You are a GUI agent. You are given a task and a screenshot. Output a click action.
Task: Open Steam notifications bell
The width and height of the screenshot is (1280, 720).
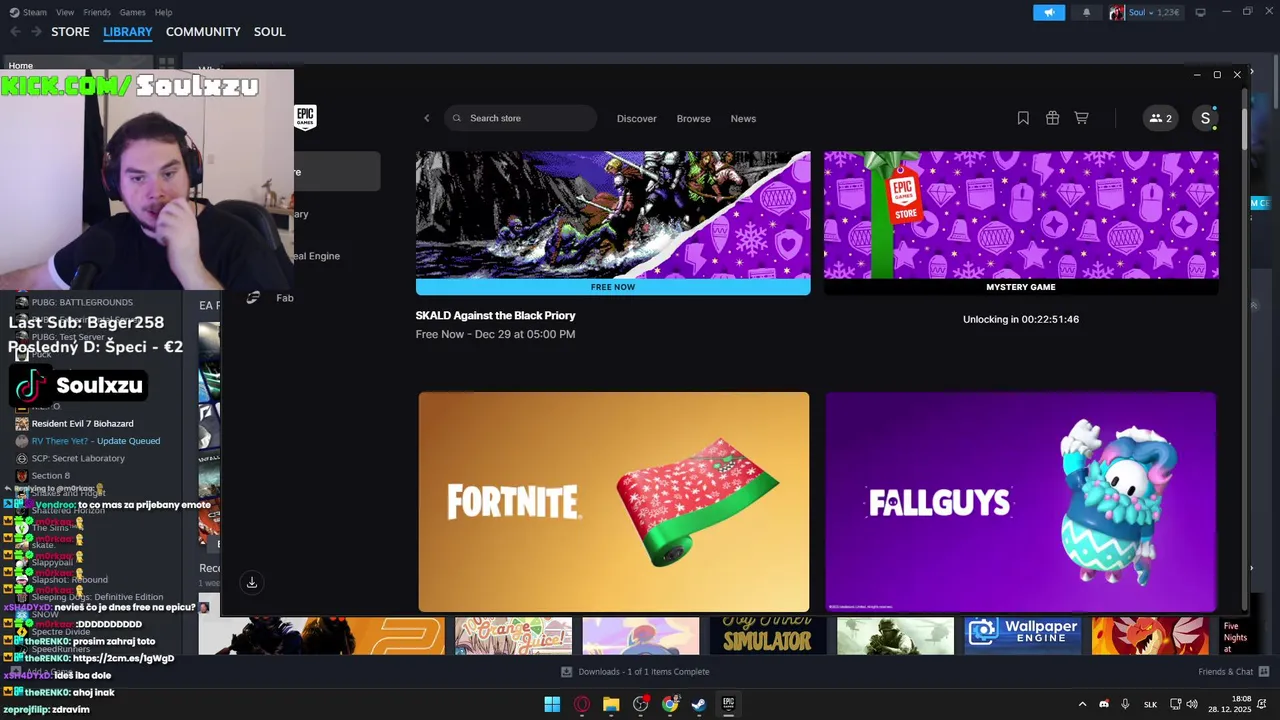point(1087,12)
